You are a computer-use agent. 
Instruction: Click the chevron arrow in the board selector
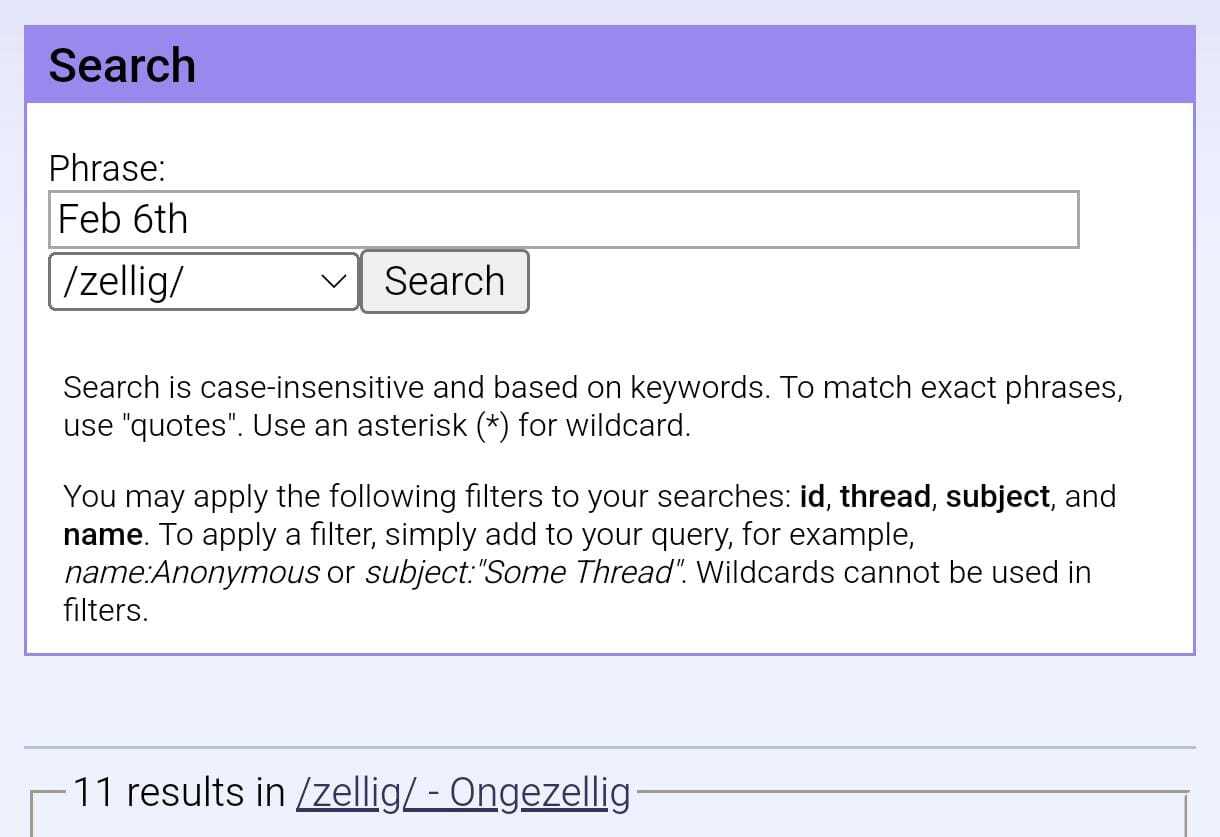click(334, 282)
